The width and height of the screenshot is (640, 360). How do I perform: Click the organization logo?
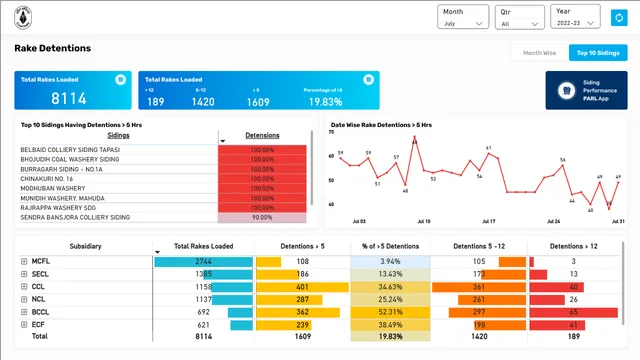pos(23,18)
